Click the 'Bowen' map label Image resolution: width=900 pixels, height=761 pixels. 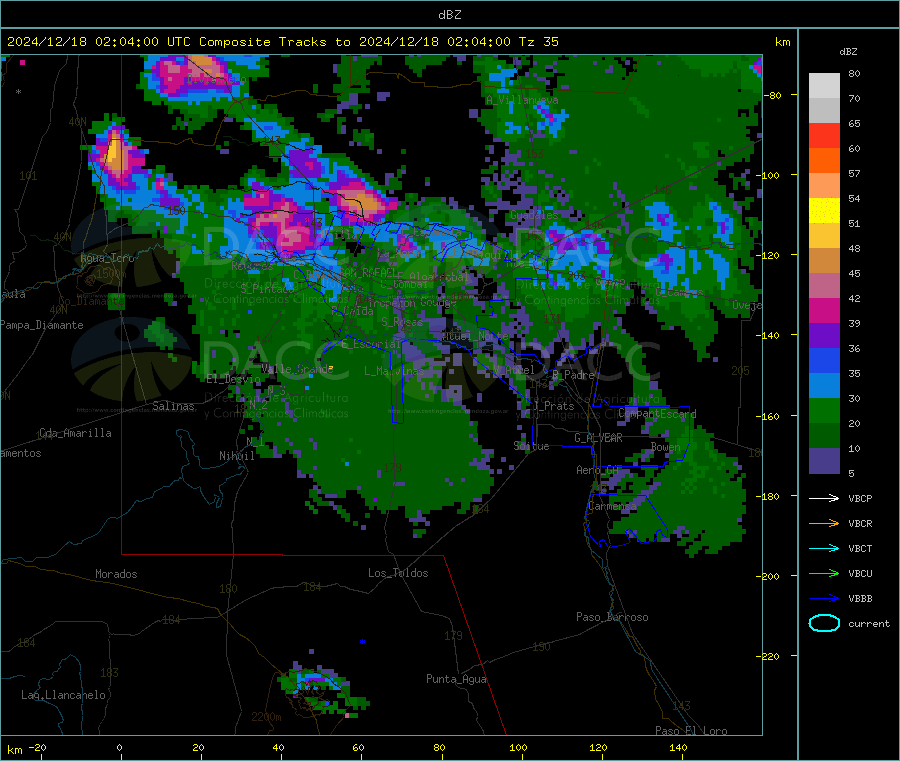click(665, 446)
